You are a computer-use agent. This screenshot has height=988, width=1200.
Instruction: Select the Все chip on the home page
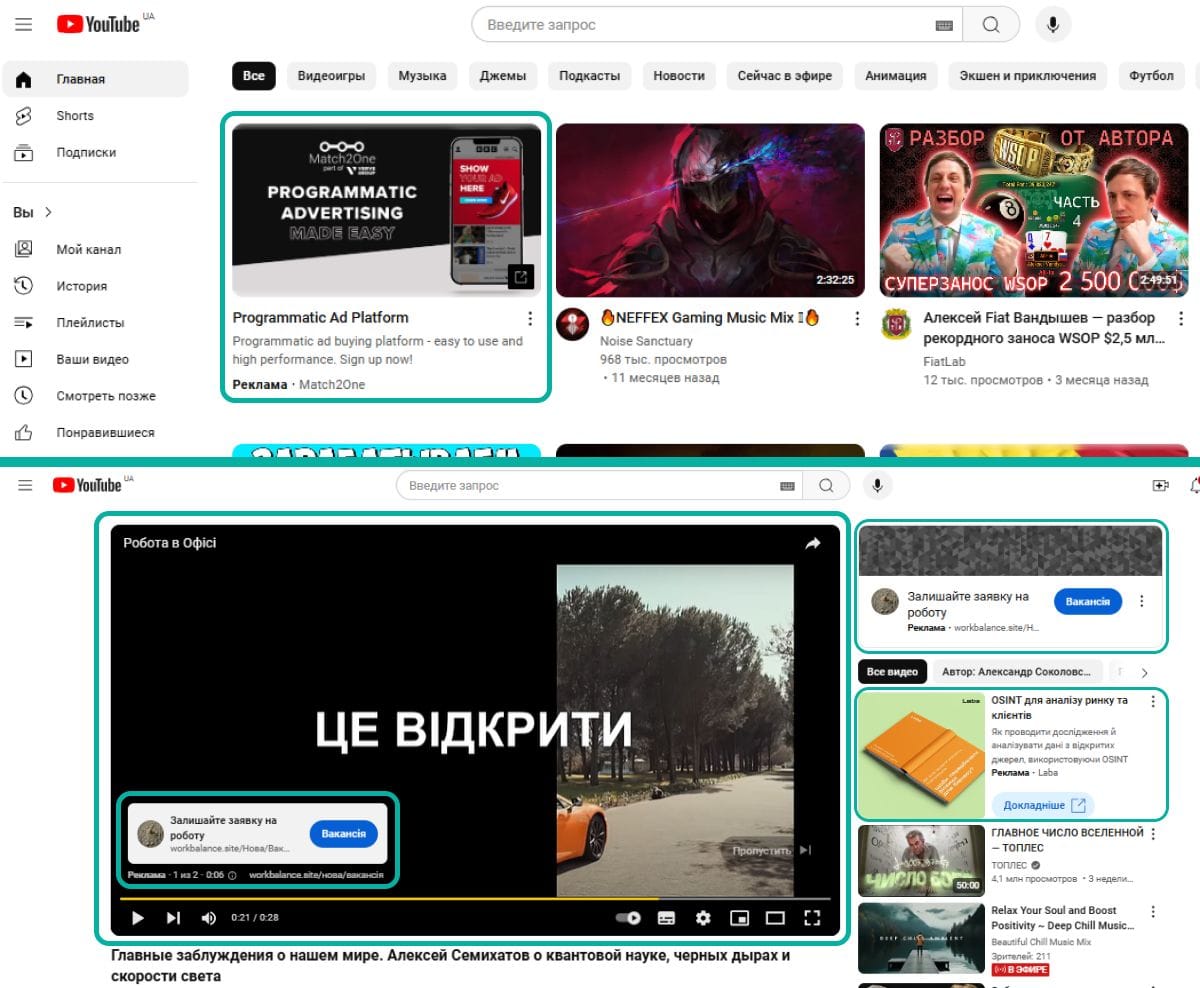pyautogui.click(x=254, y=75)
